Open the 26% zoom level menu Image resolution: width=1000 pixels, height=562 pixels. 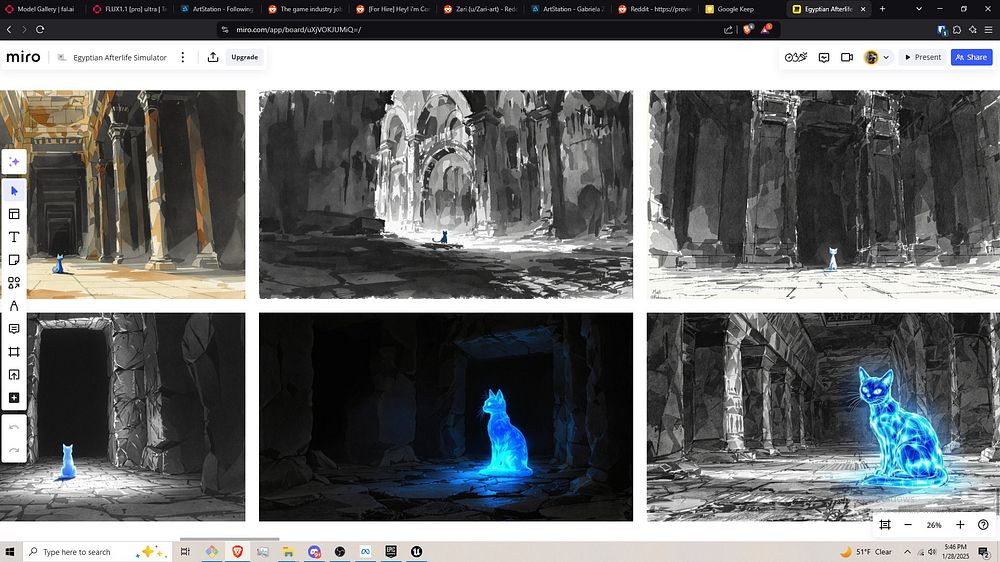click(934, 525)
